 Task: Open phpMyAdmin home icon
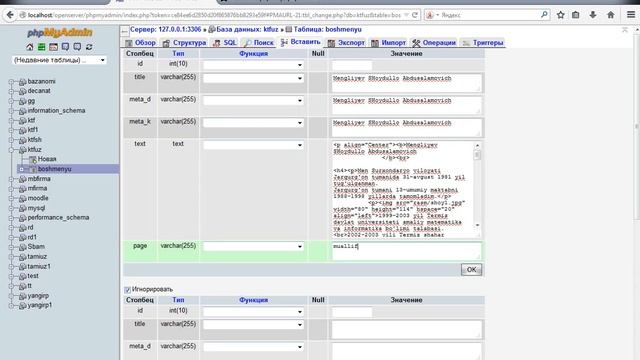[29, 47]
